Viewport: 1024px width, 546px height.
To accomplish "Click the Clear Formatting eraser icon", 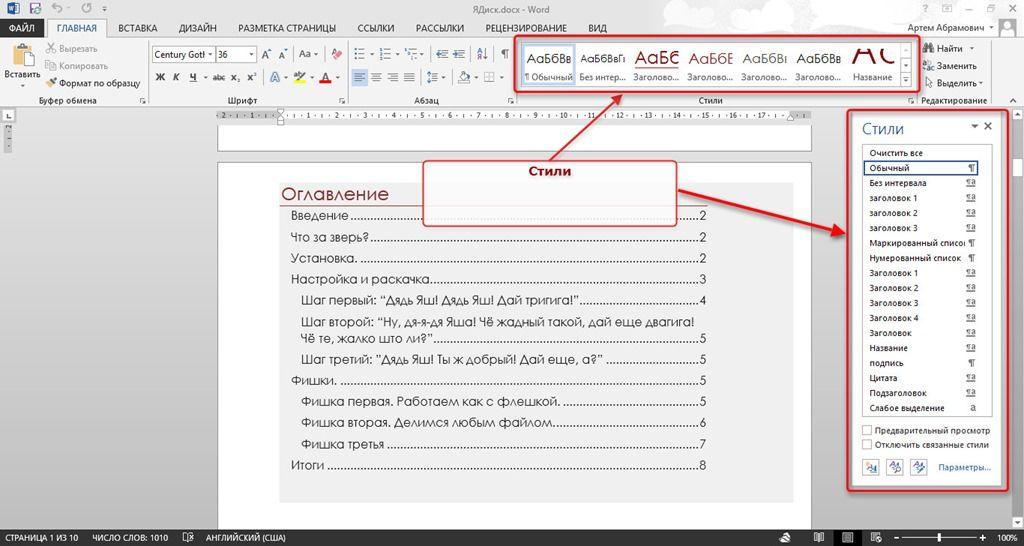I will (337, 55).
